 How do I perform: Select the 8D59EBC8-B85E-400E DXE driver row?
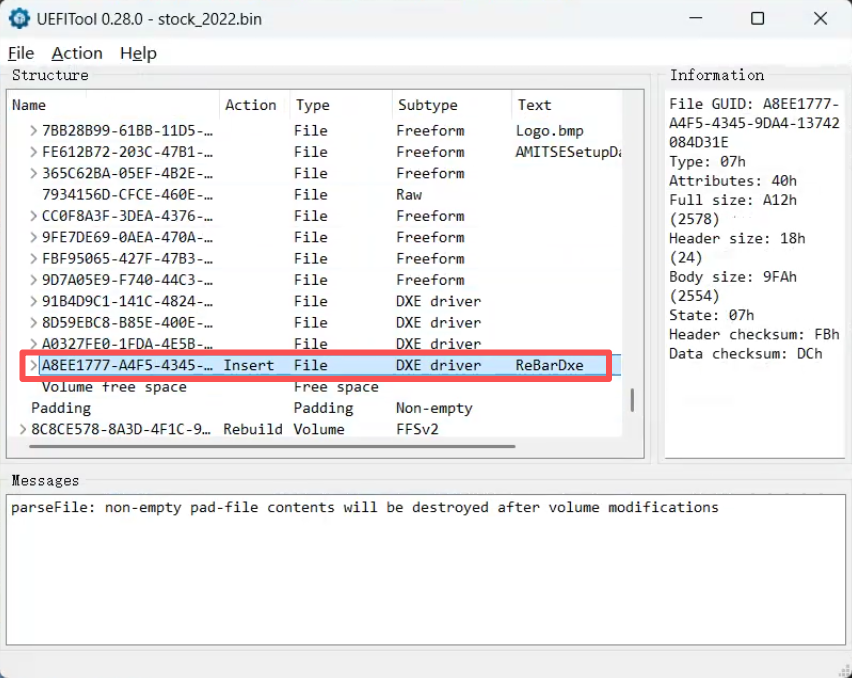tap(315, 323)
